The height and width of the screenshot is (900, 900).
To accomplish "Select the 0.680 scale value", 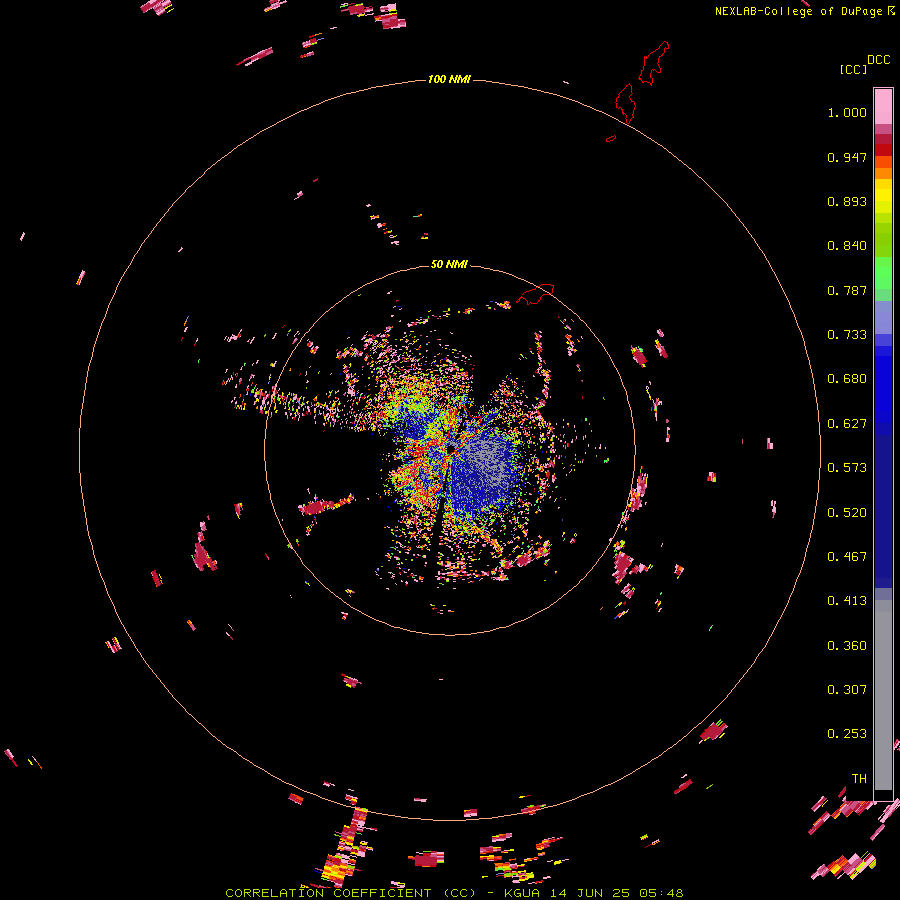I will click(x=847, y=379).
